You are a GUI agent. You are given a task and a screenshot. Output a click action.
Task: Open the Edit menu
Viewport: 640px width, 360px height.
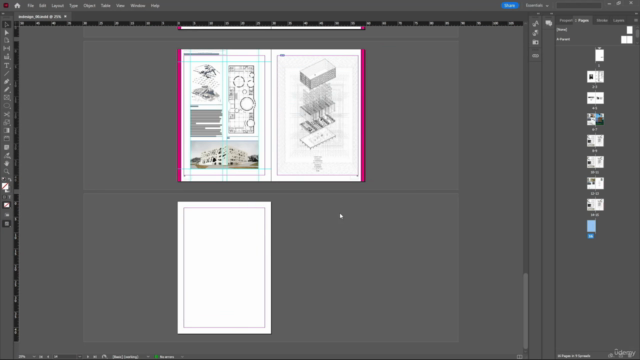pyautogui.click(x=42, y=6)
